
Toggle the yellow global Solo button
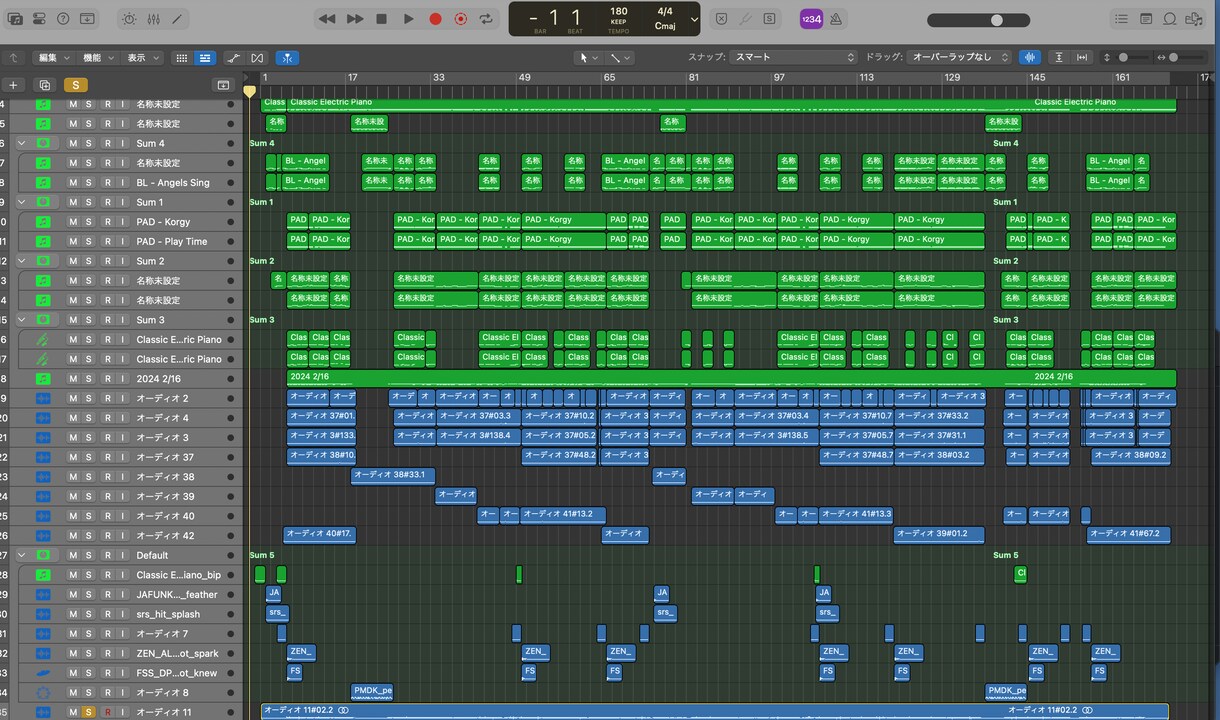click(75, 85)
